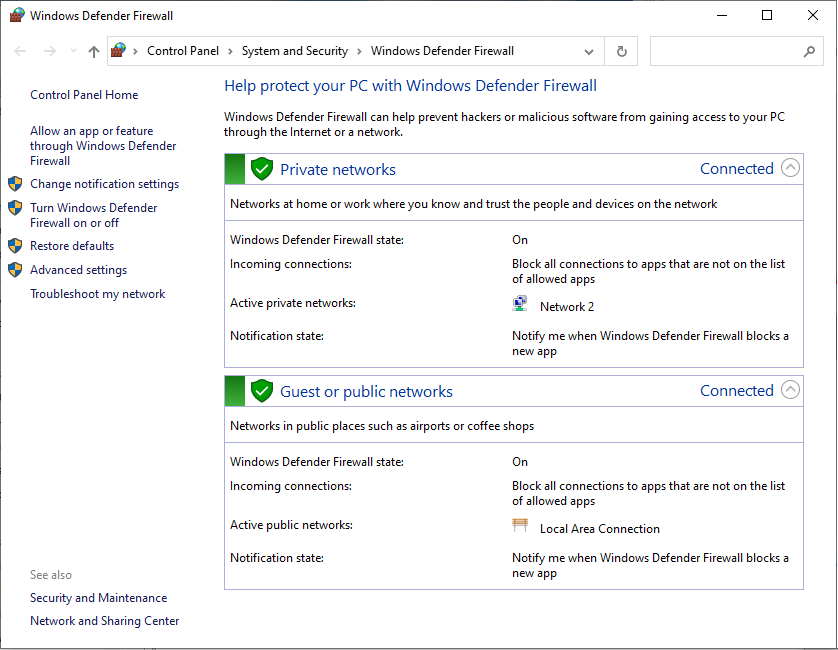This screenshot has width=838, height=650.
Task: Click the Network 2 icon
Action: (x=519, y=304)
